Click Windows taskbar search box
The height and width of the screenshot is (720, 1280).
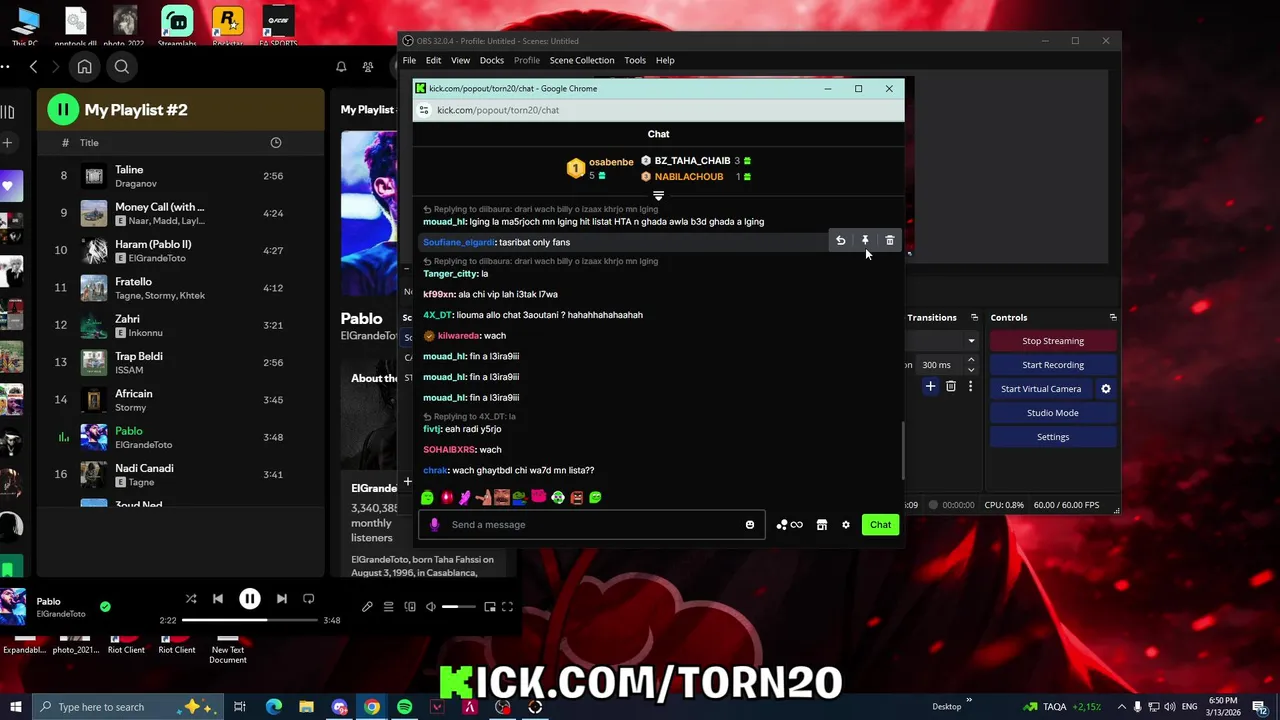[x=127, y=707]
